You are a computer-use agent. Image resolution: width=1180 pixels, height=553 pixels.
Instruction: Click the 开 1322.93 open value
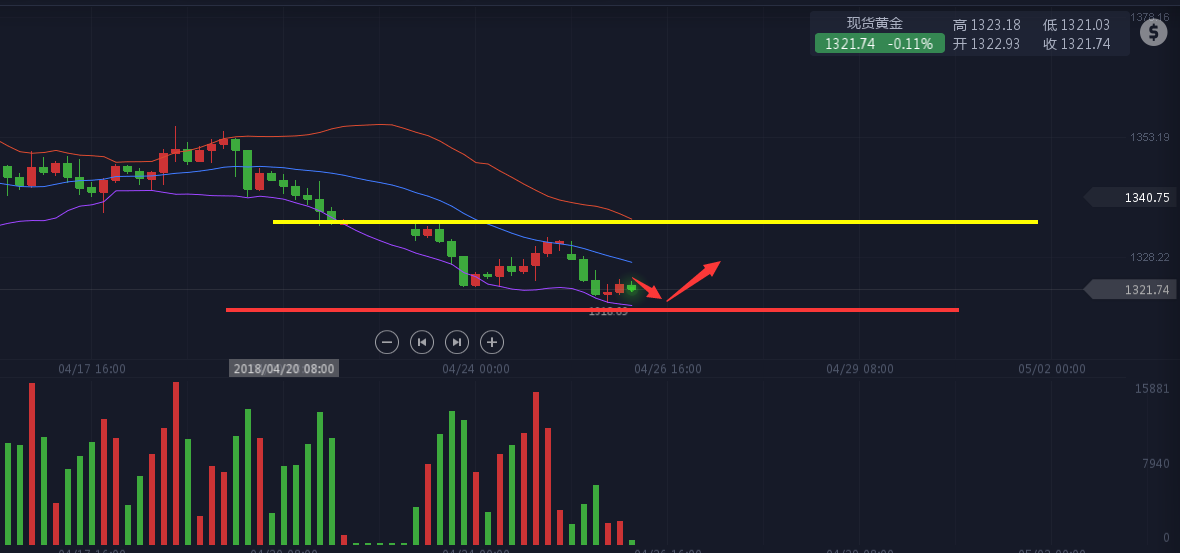(x=987, y=44)
